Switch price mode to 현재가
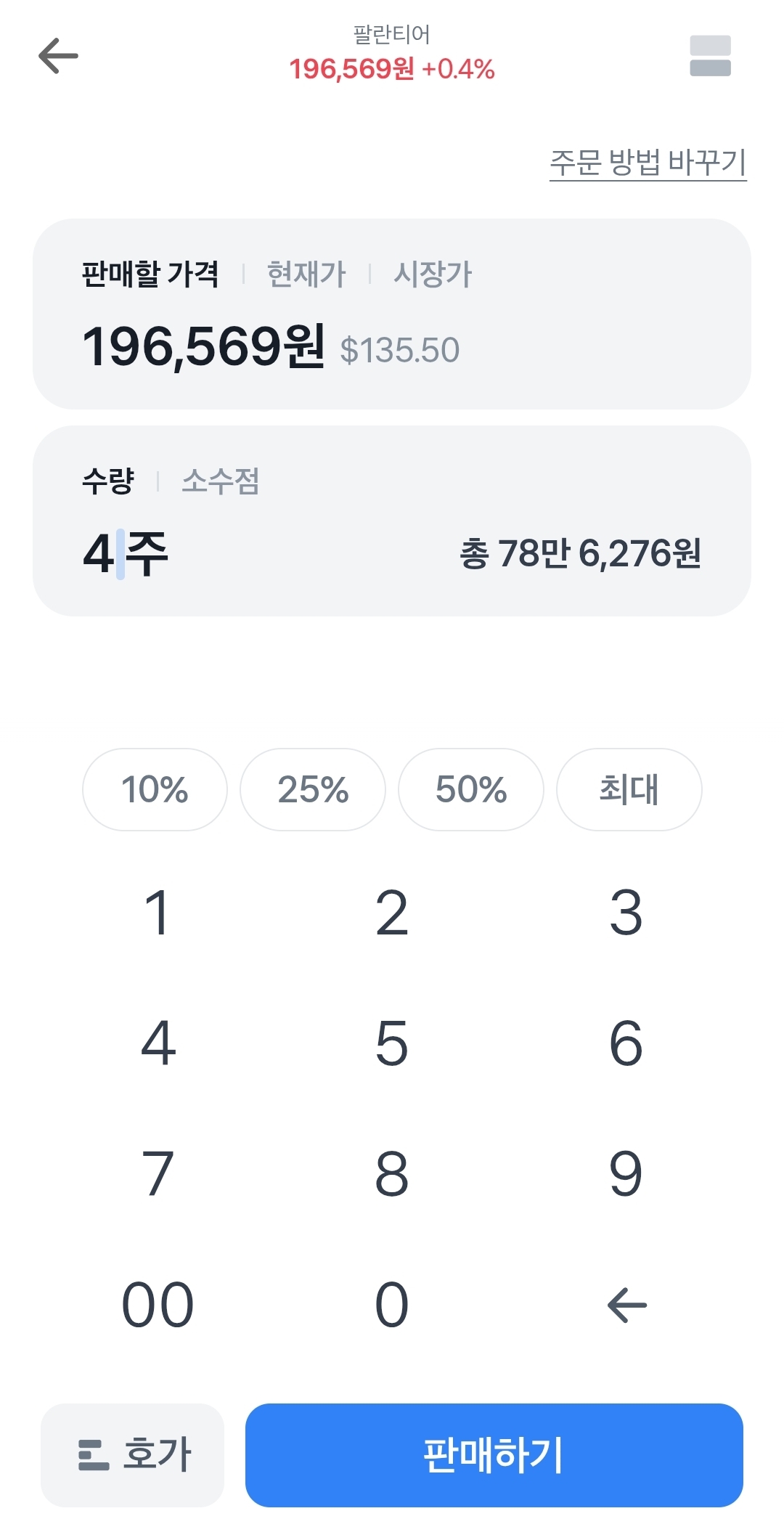 coord(306,274)
